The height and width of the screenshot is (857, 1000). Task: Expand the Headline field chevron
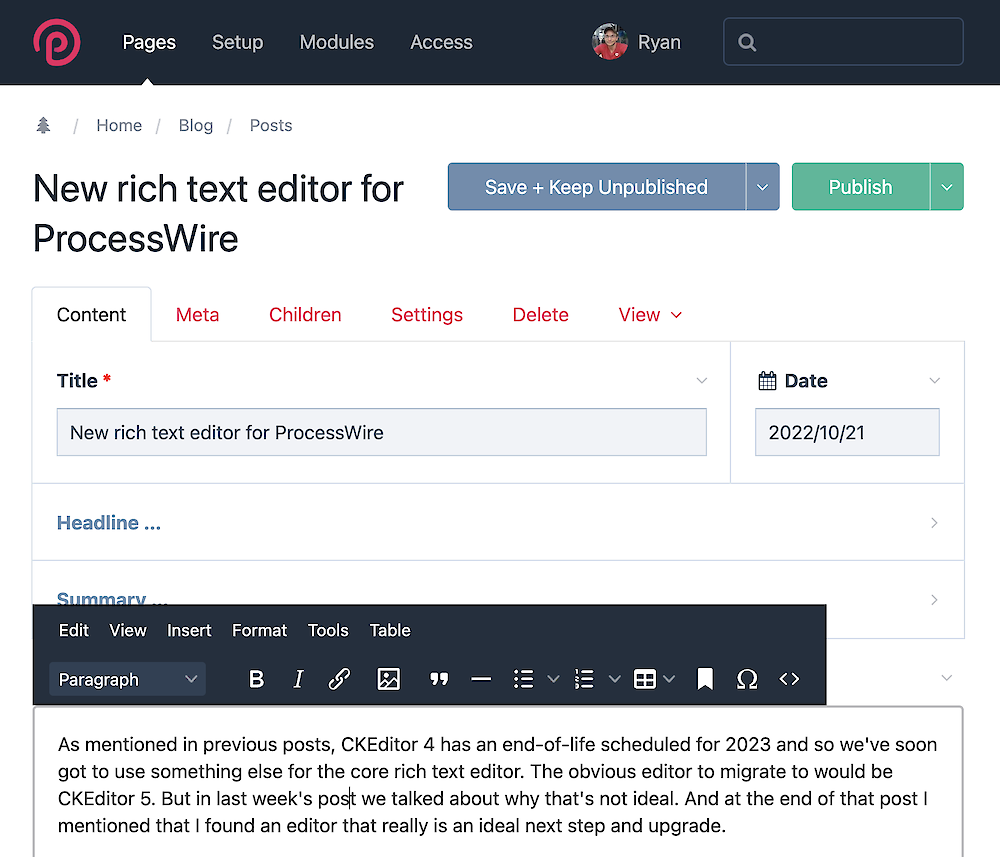934,523
